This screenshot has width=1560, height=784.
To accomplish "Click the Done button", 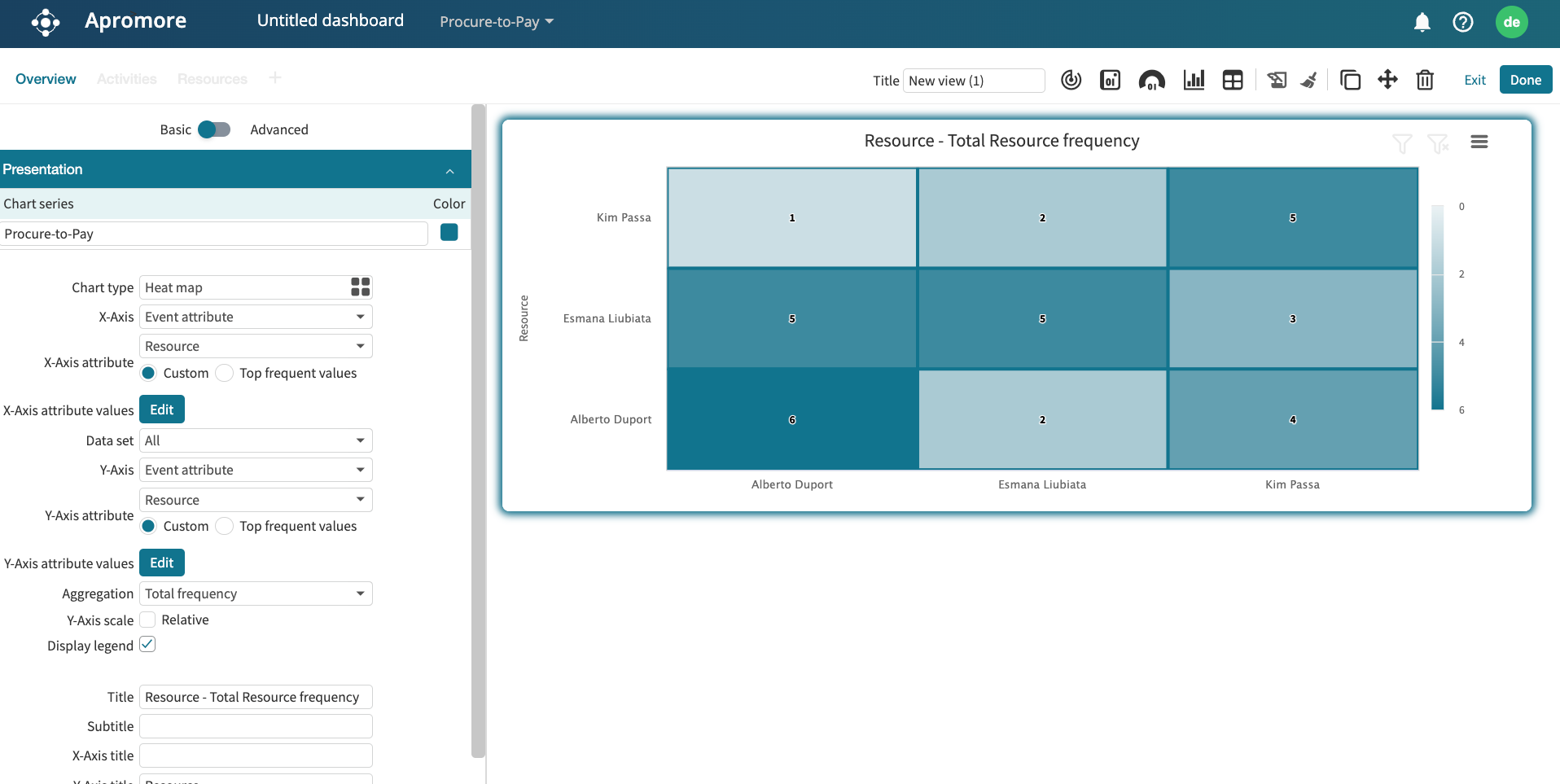I will point(1525,80).
